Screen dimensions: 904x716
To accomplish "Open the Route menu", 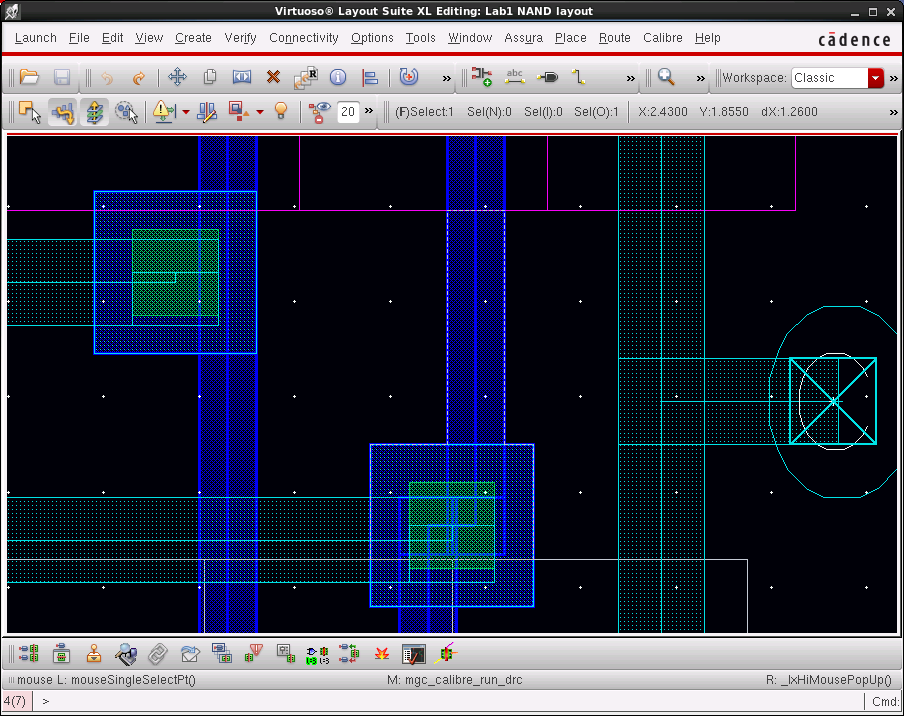I will (615, 38).
